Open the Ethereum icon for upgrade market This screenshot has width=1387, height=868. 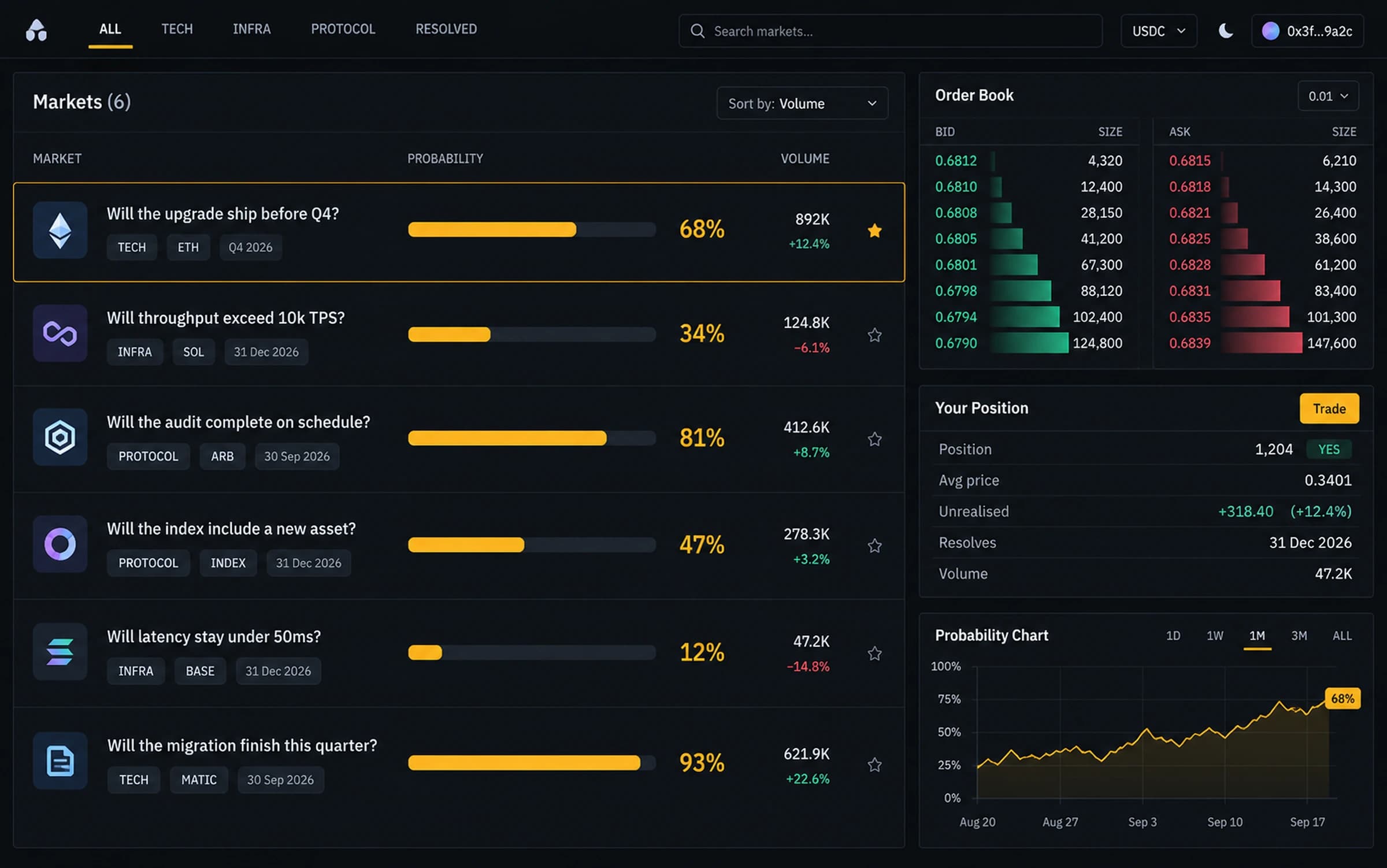[60, 230]
